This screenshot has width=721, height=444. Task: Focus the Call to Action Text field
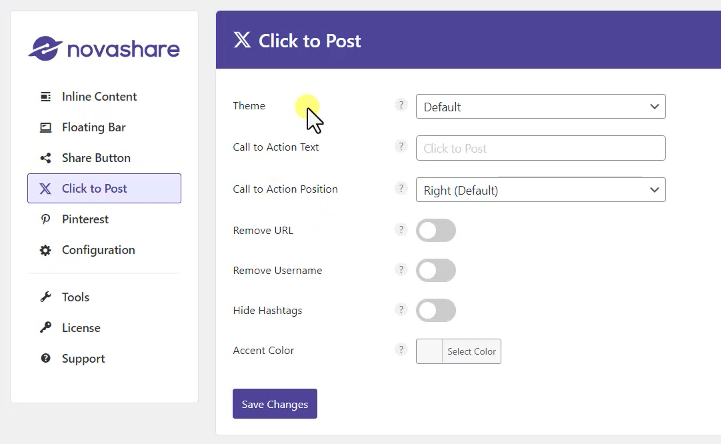click(x=540, y=148)
